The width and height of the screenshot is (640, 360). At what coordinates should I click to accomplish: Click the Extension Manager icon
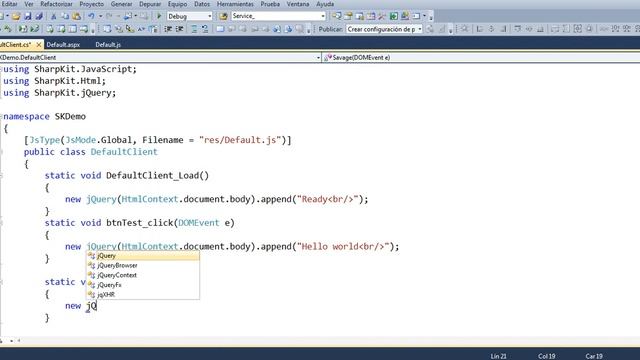(405, 16)
